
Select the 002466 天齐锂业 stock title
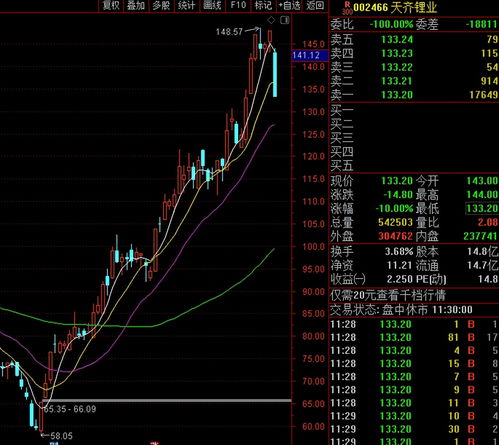(395, 7)
